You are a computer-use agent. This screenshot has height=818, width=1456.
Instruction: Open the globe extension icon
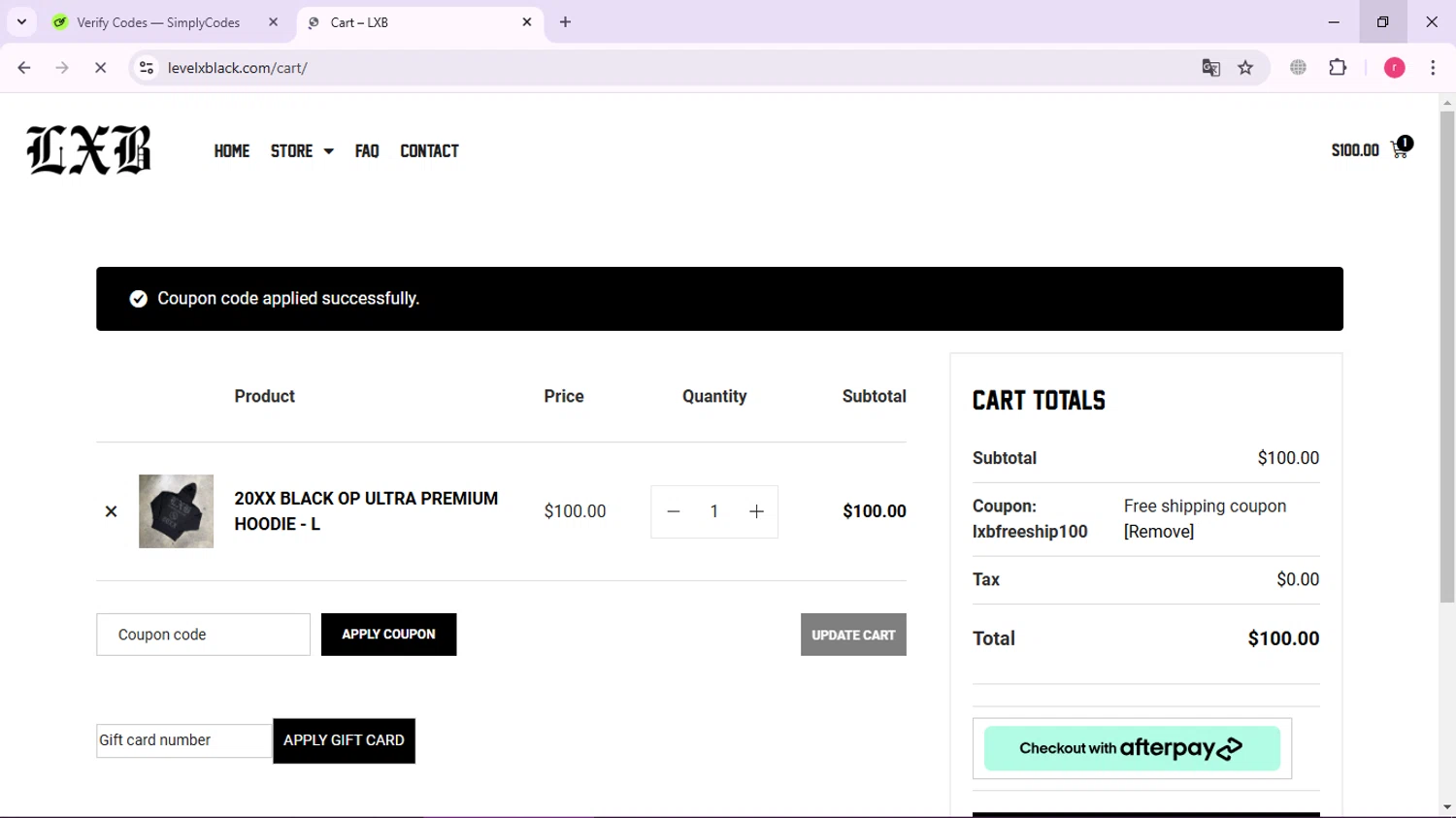(1298, 68)
